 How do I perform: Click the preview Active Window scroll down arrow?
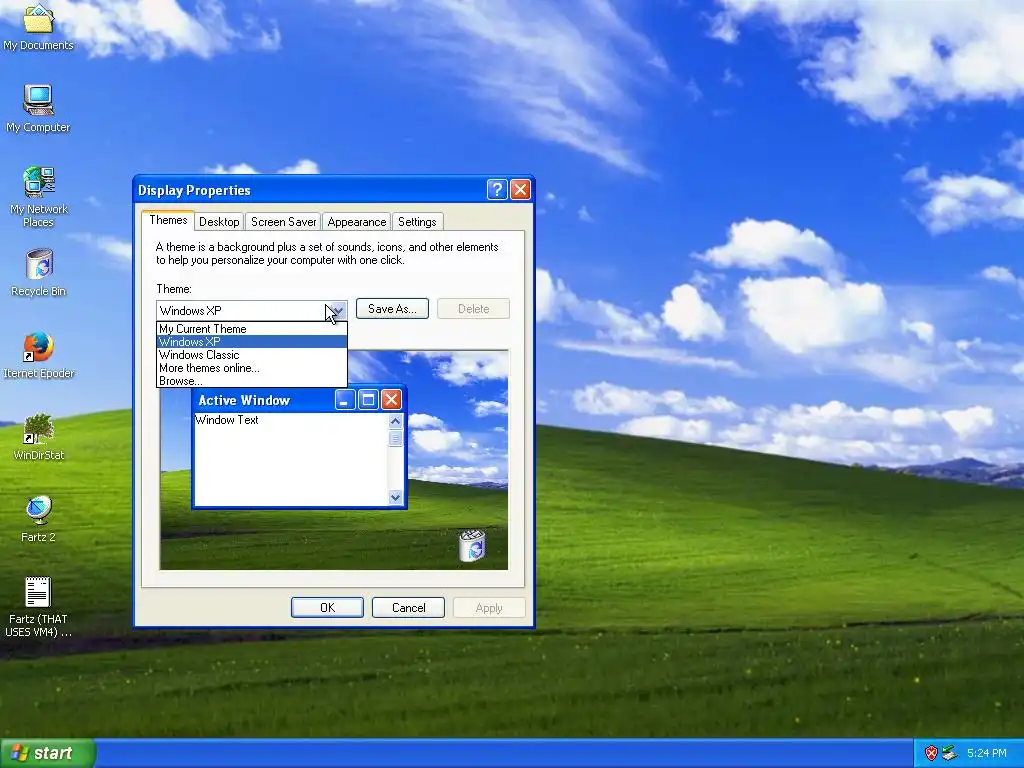[395, 498]
